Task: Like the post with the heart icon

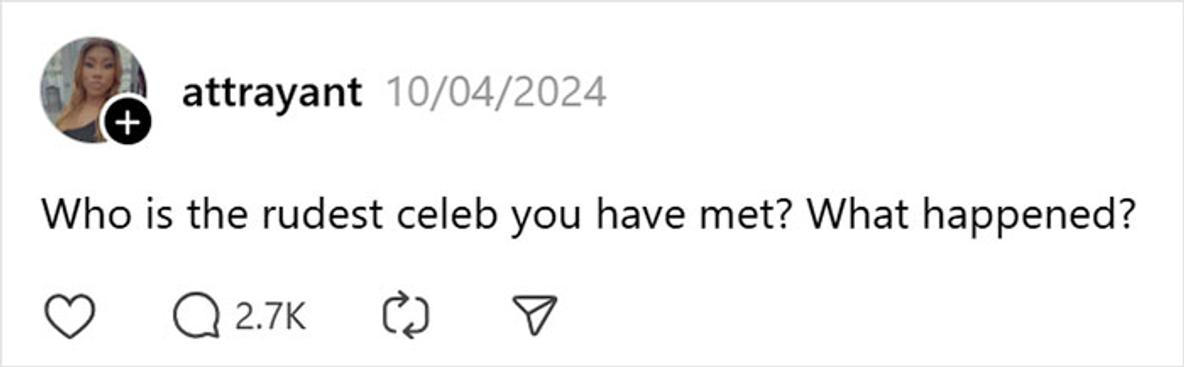Action: [x=71, y=316]
